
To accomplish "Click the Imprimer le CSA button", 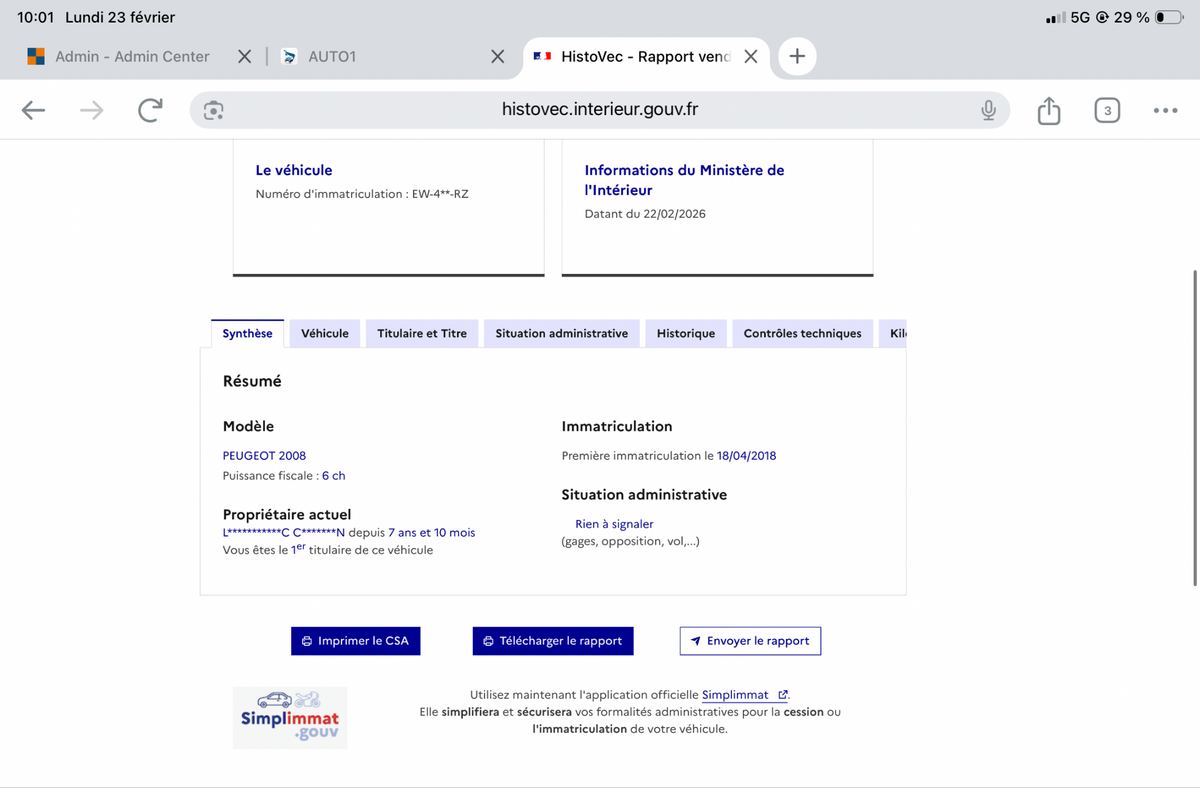I will click(356, 641).
